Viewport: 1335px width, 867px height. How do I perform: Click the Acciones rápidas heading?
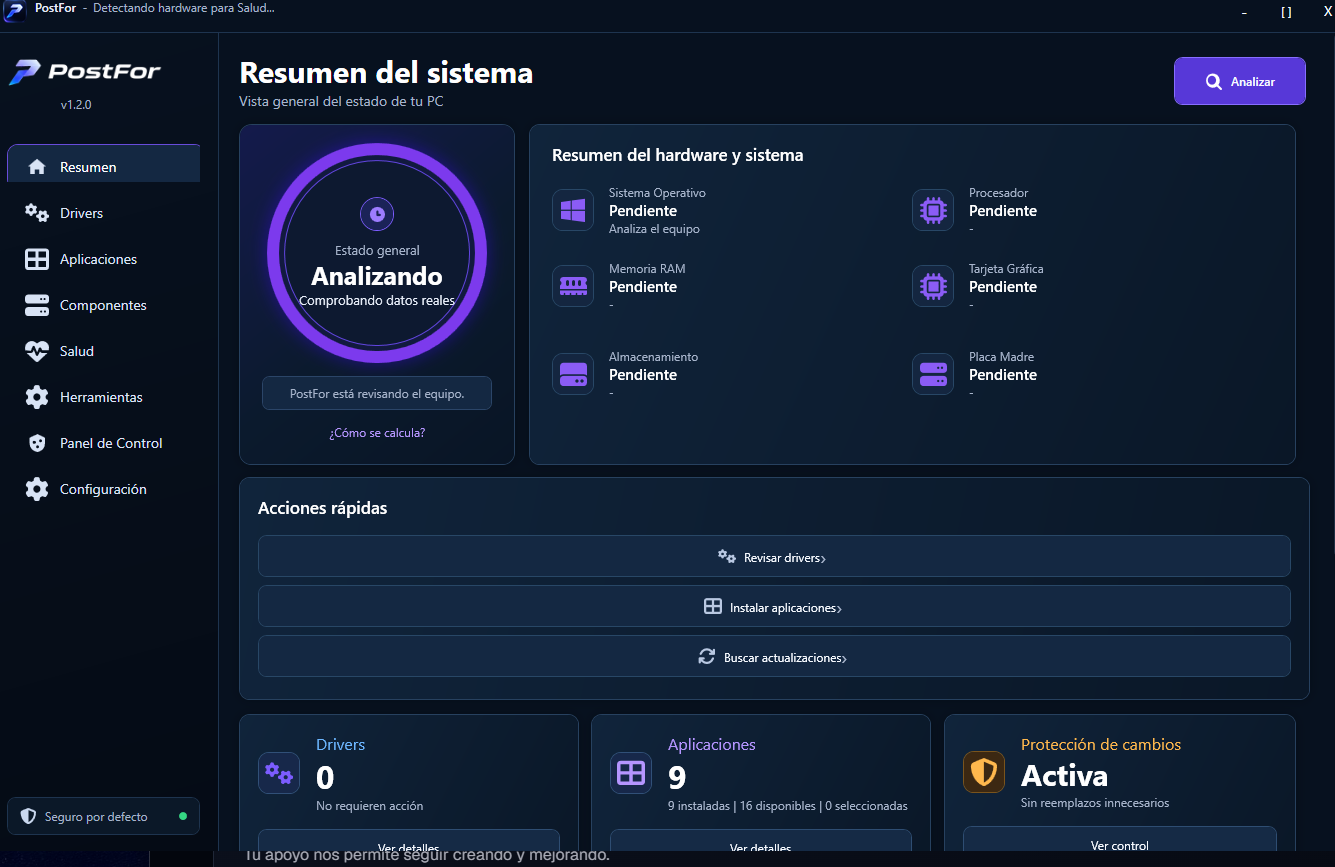(x=323, y=508)
